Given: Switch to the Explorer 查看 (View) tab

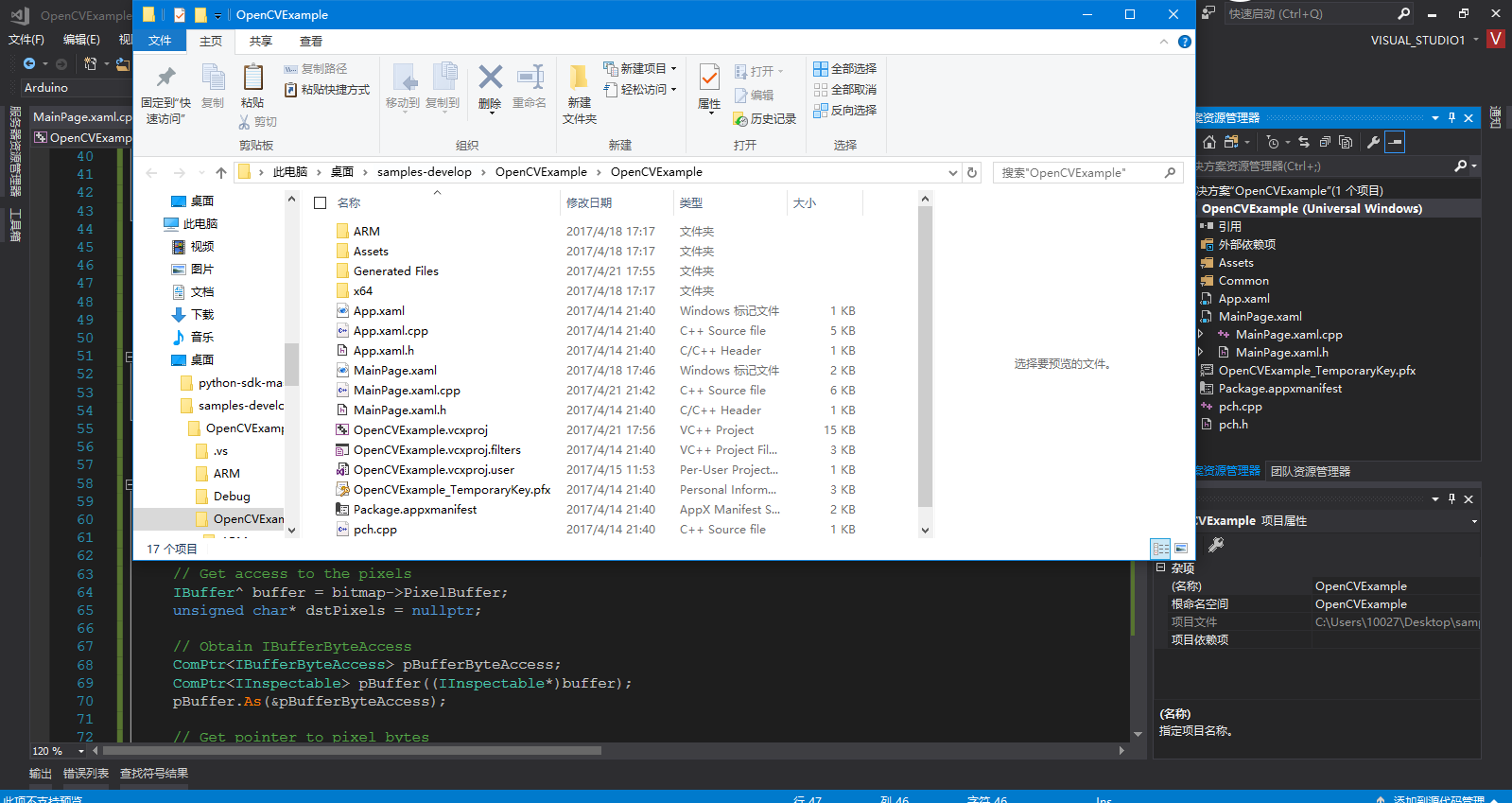Looking at the screenshot, I should coord(311,41).
